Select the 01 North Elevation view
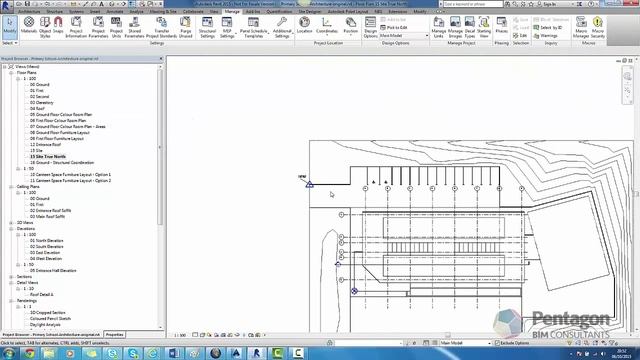The width and height of the screenshot is (640, 360). [47, 241]
